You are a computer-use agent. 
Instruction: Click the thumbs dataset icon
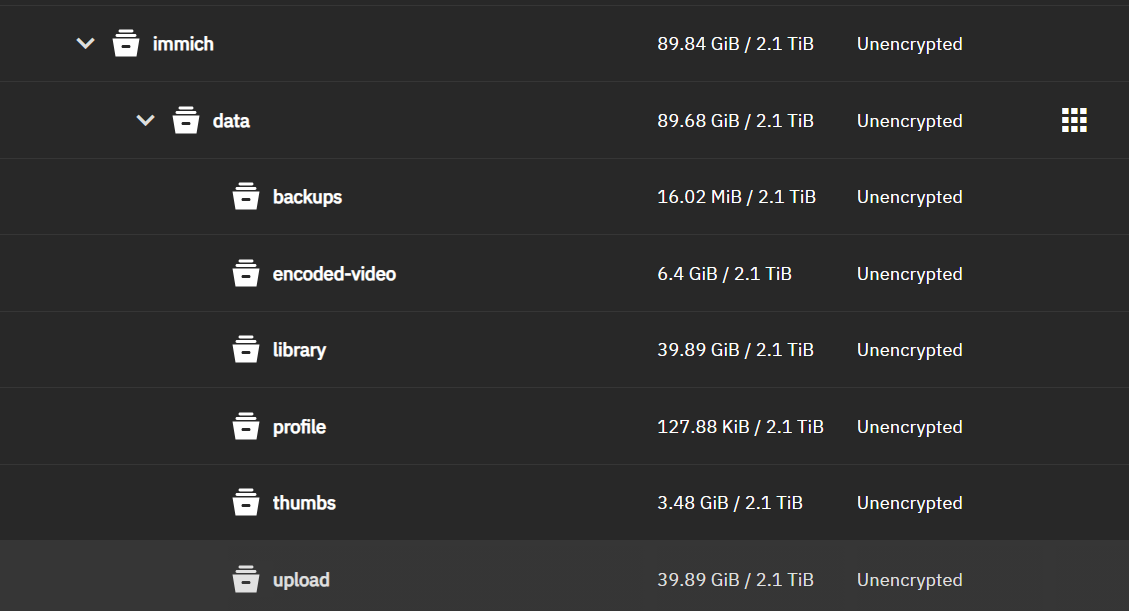[x=246, y=502]
